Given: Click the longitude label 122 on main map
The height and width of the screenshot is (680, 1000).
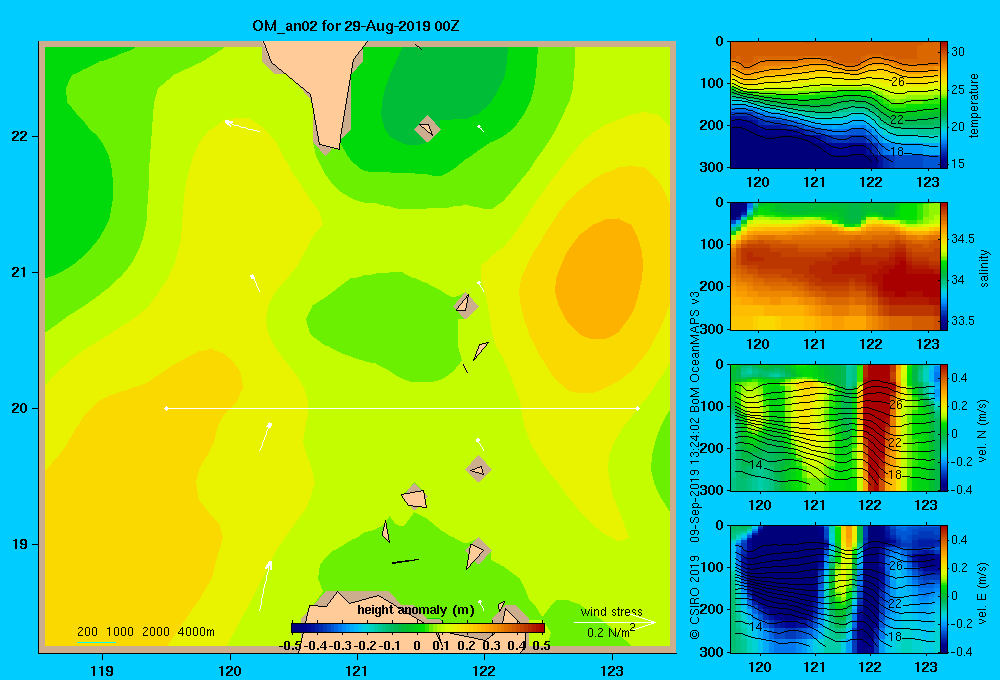Looking at the screenshot, I should tap(484, 670).
